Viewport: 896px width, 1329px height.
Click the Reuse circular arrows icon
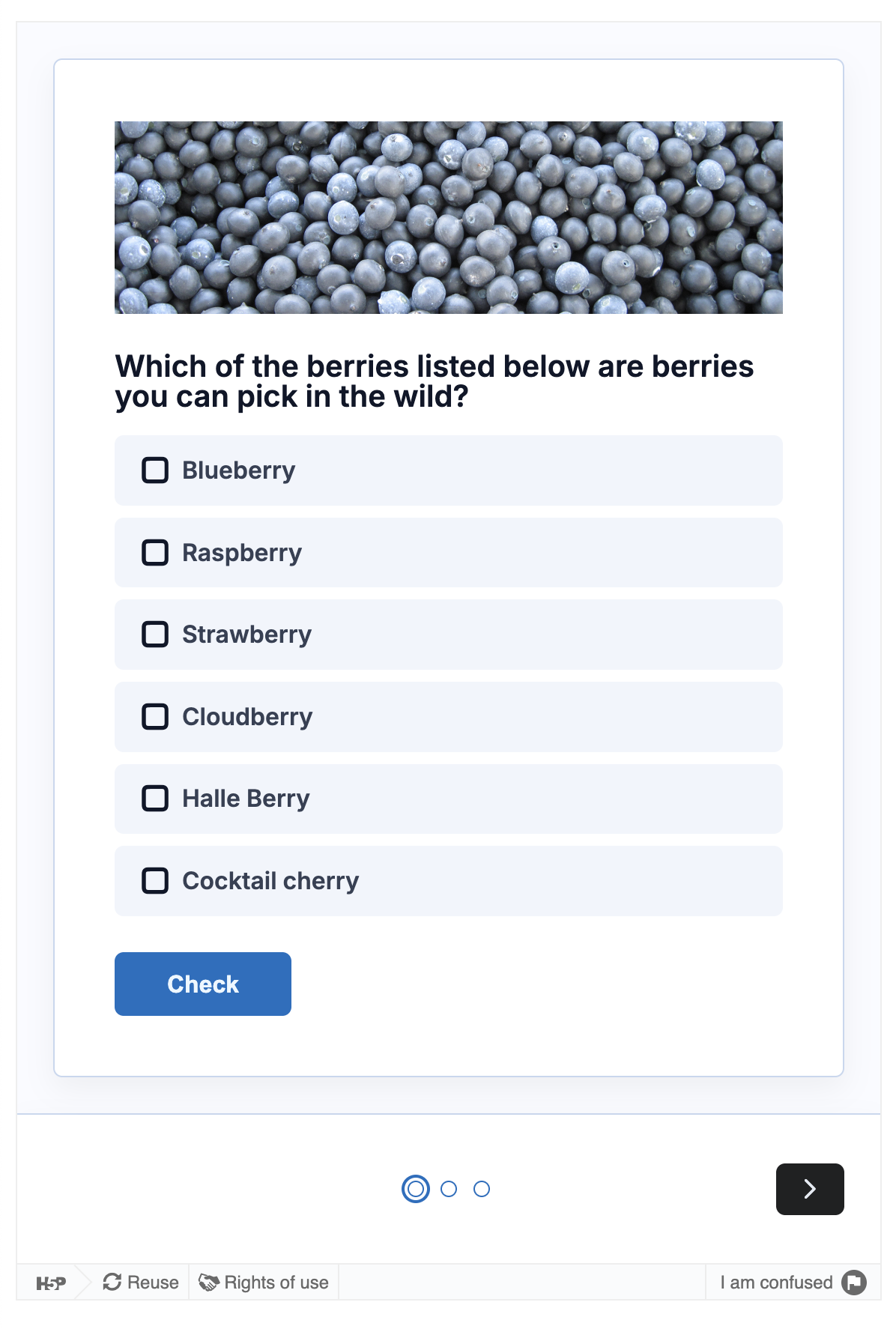click(x=112, y=1283)
